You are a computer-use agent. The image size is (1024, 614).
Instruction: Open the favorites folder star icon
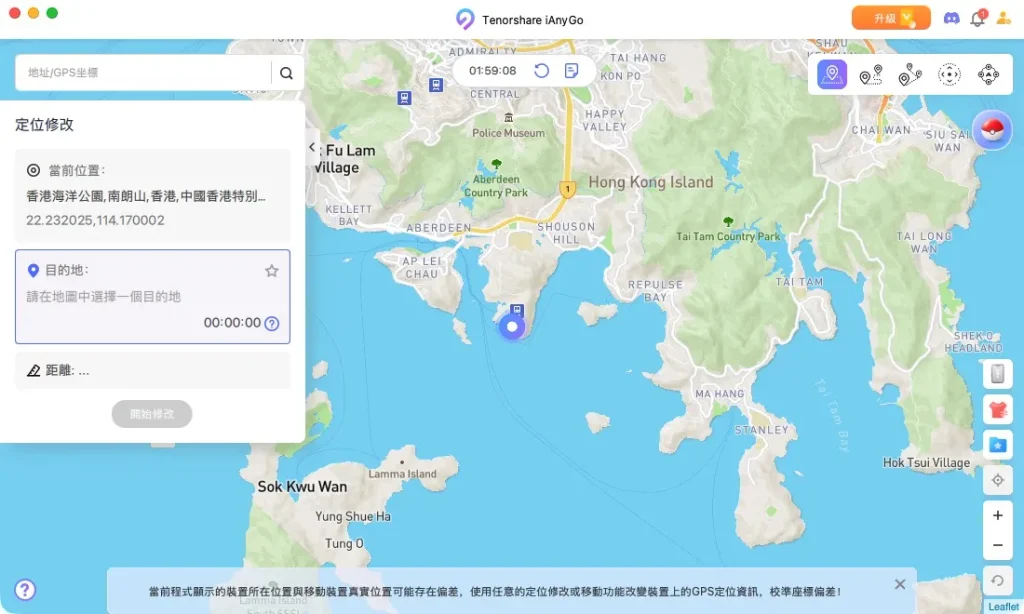tap(997, 445)
